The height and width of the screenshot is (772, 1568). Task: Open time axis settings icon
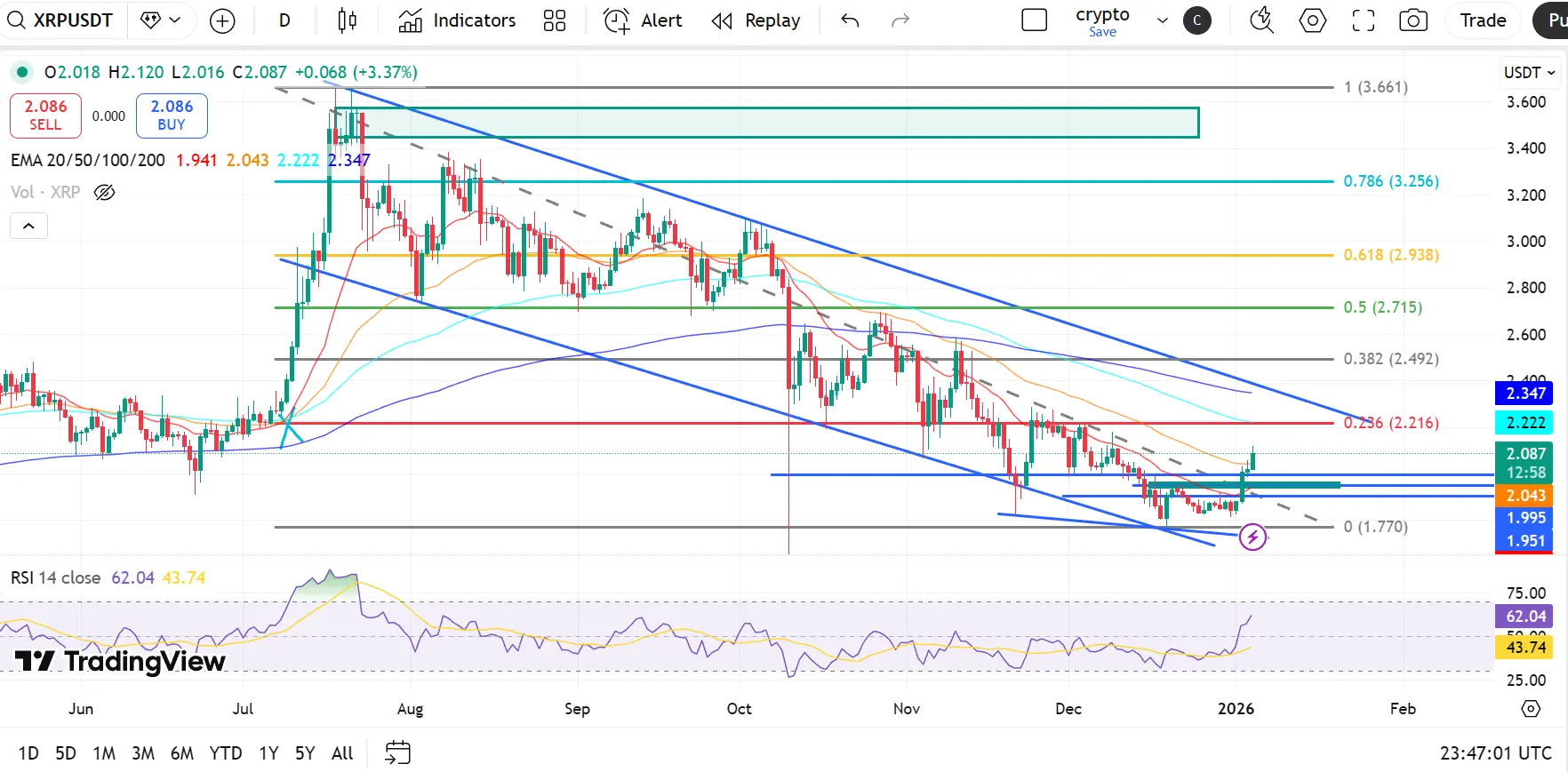[x=1531, y=708]
